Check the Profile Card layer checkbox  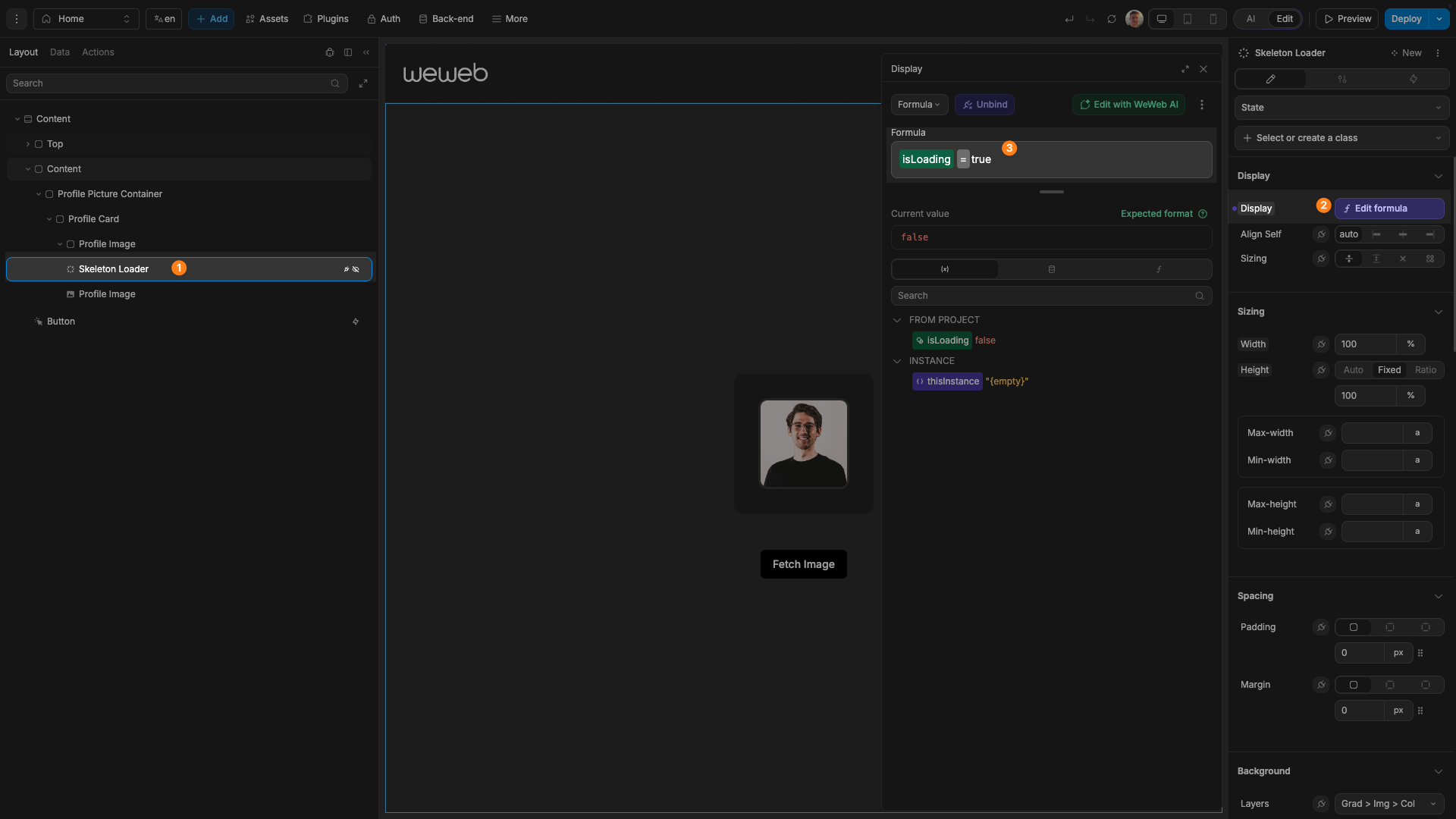(60, 219)
